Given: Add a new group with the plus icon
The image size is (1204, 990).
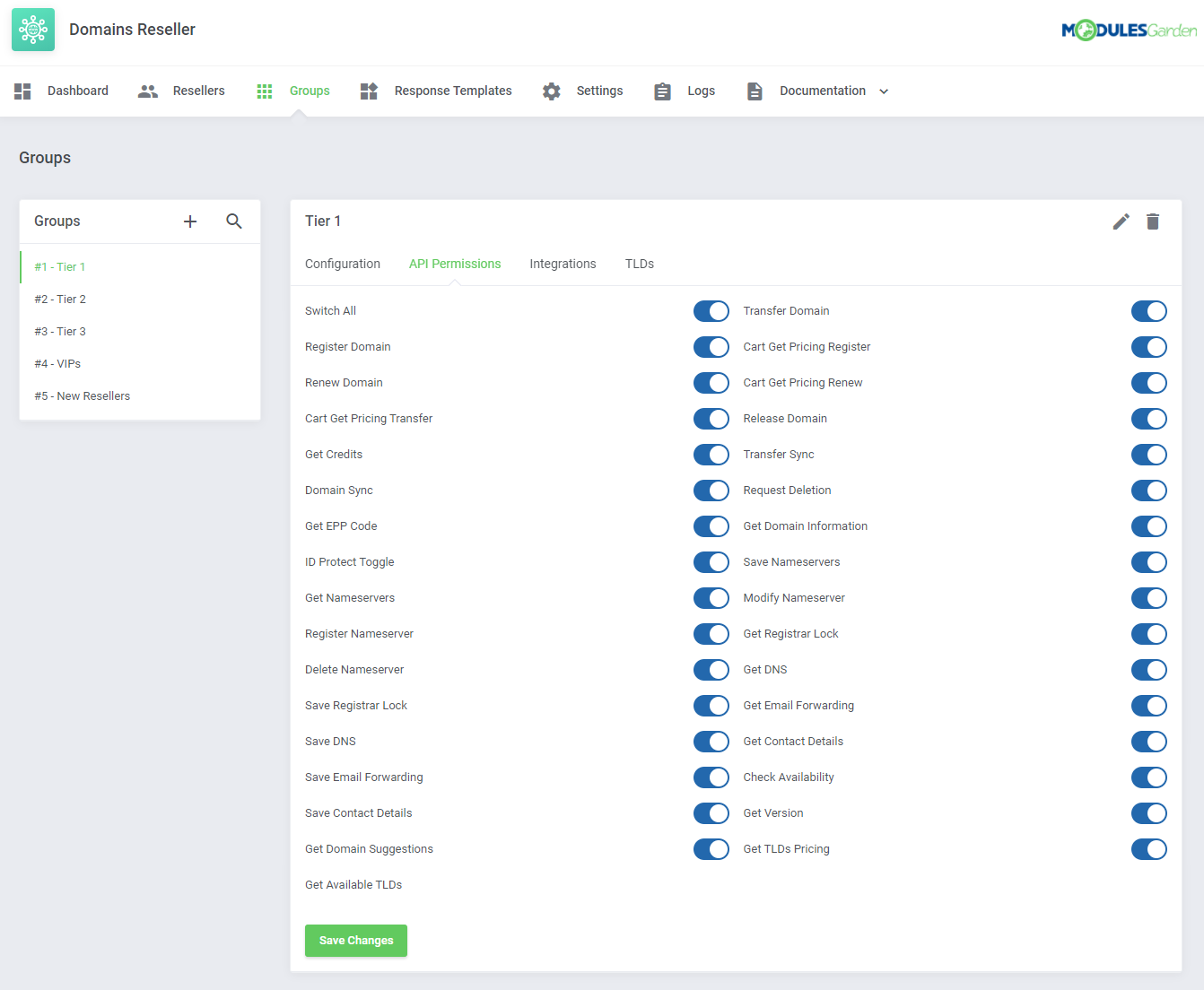Looking at the screenshot, I should pyautogui.click(x=190, y=221).
